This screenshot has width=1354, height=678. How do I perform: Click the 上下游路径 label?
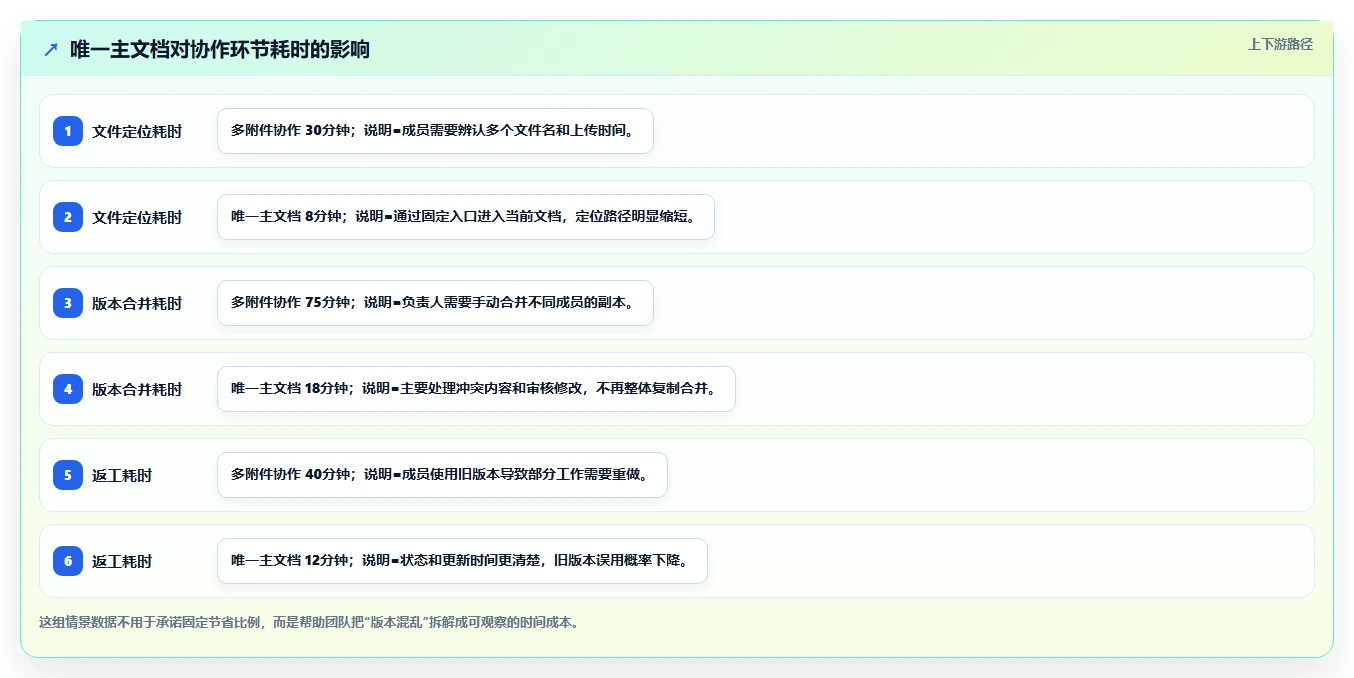(x=1280, y=44)
